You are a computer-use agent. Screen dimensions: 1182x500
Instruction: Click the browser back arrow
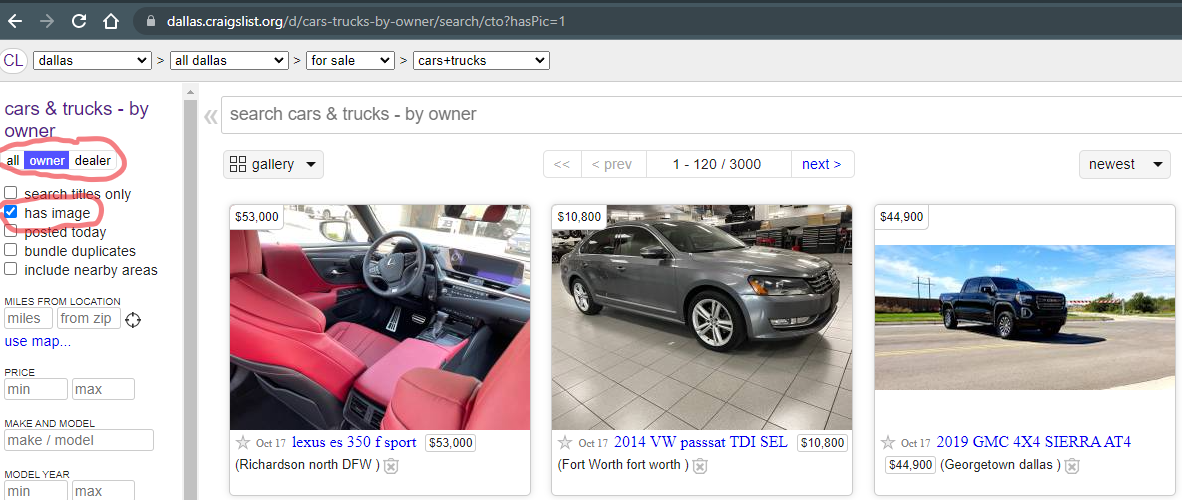15,21
